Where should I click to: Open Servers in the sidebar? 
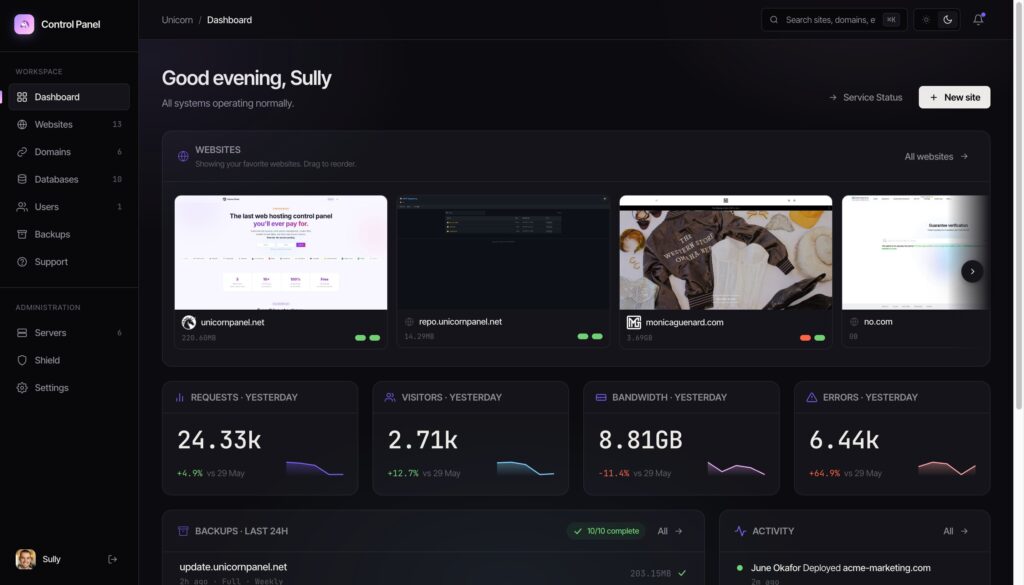(69, 332)
